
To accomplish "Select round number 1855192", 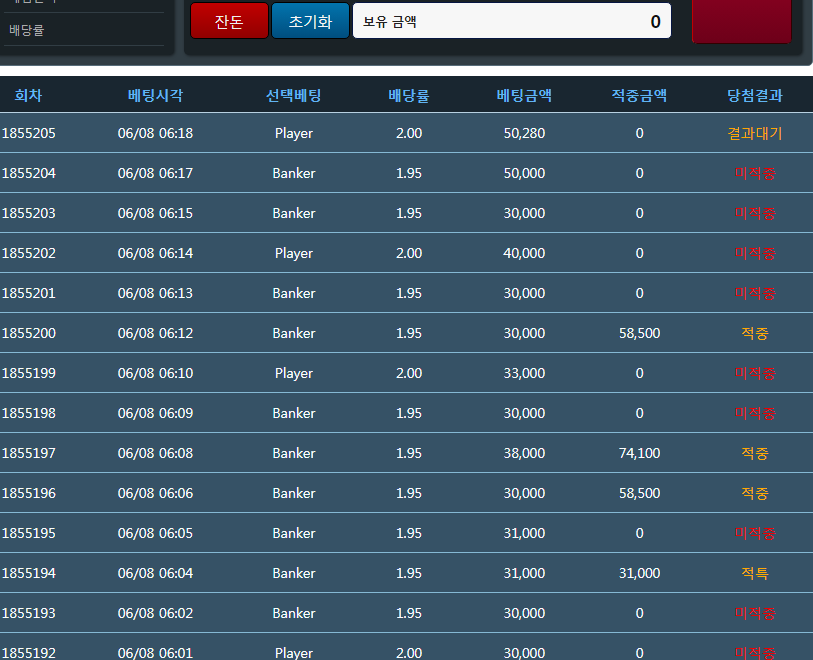I will coord(29,652).
